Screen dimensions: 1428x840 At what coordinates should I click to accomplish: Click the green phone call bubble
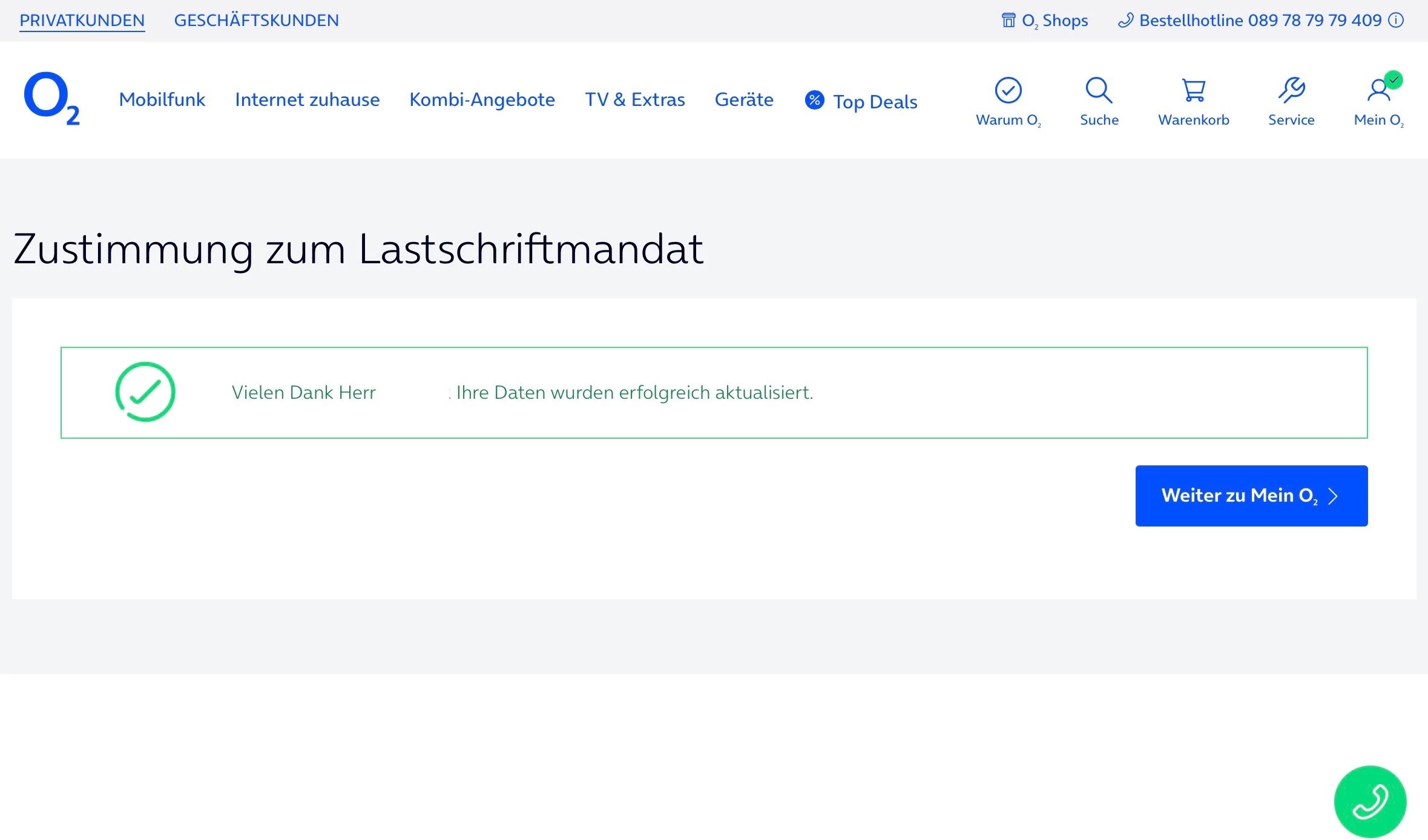point(1370,801)
